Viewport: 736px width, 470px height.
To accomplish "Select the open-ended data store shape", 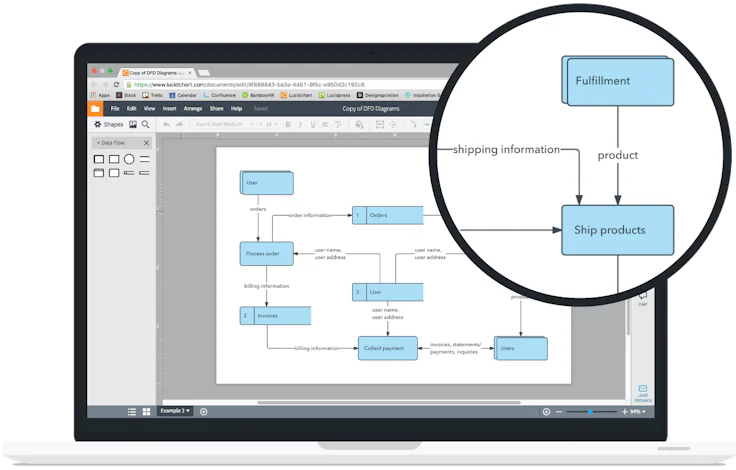I will [x=145, y=173].
